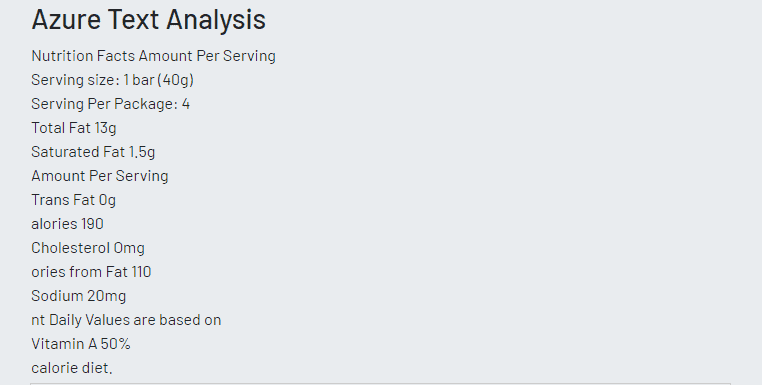Viewport: 767px width, 385px height.
Task: Click the number 110
Action: point(141,272)
